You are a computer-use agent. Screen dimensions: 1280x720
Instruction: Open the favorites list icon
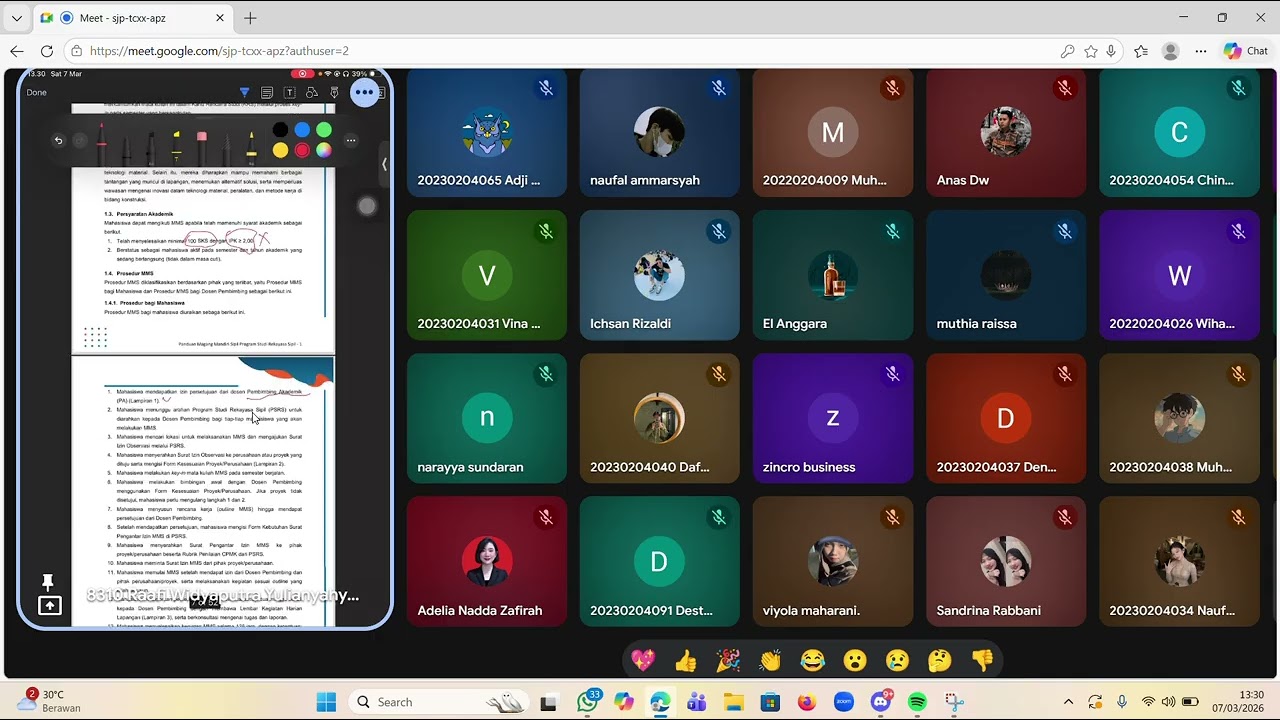(x=1142, y=51)
